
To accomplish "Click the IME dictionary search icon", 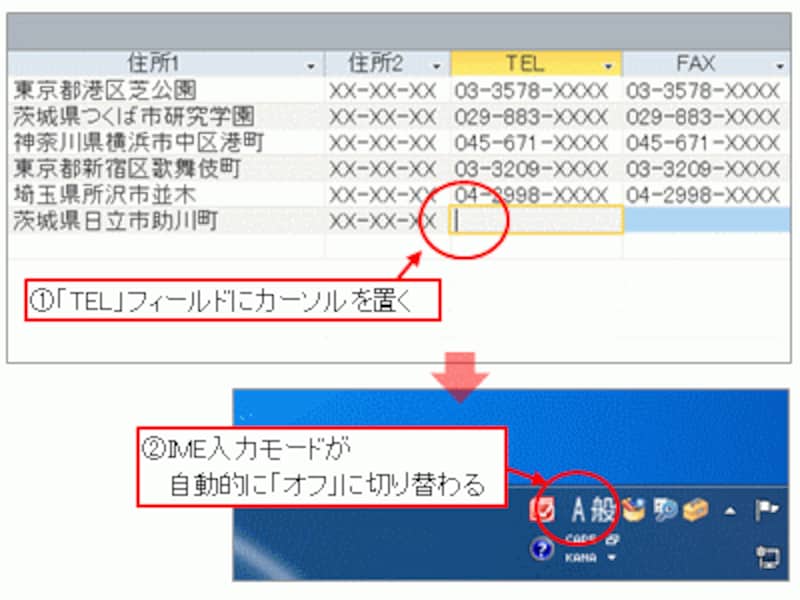I will click(x=665, y=509).
